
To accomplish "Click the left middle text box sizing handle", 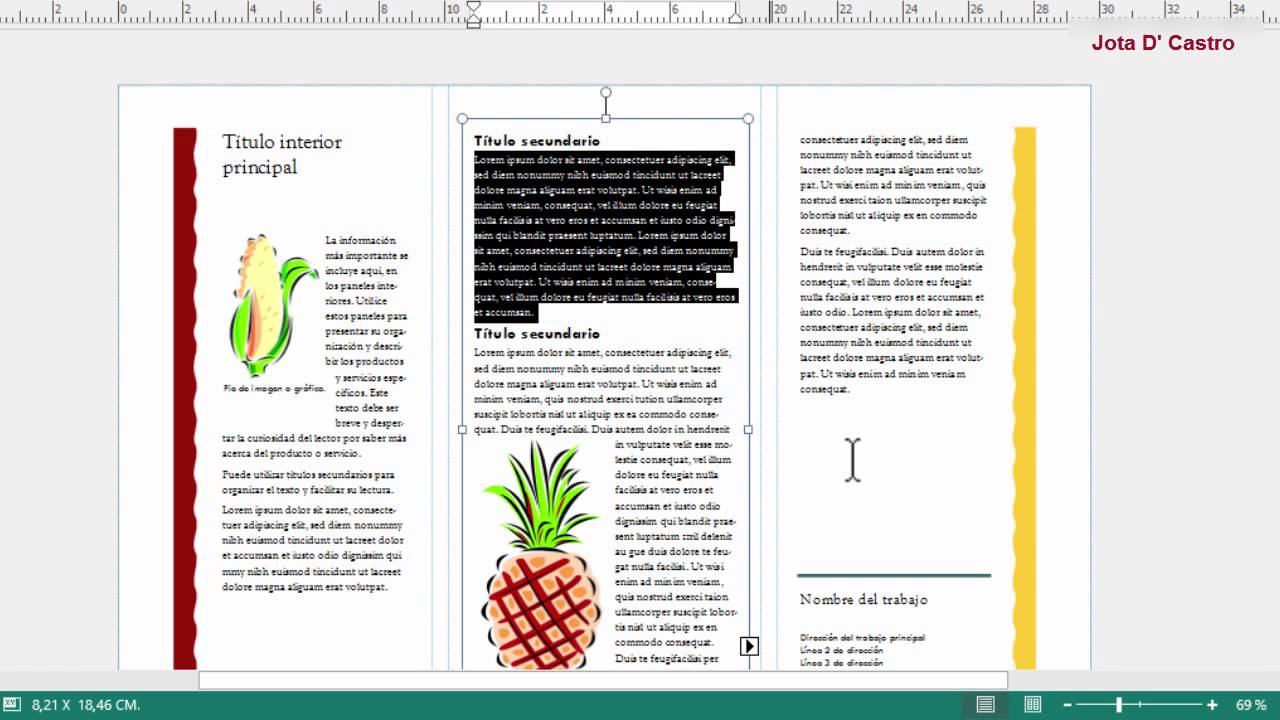I will (462, 430).
